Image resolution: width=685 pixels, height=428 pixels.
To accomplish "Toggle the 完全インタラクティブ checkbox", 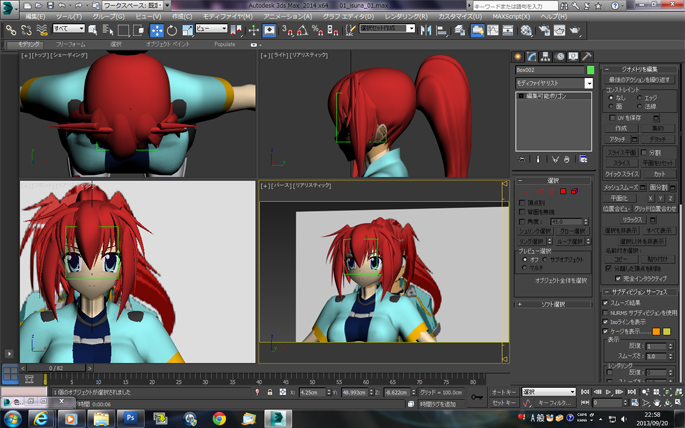I will [618, 278].
